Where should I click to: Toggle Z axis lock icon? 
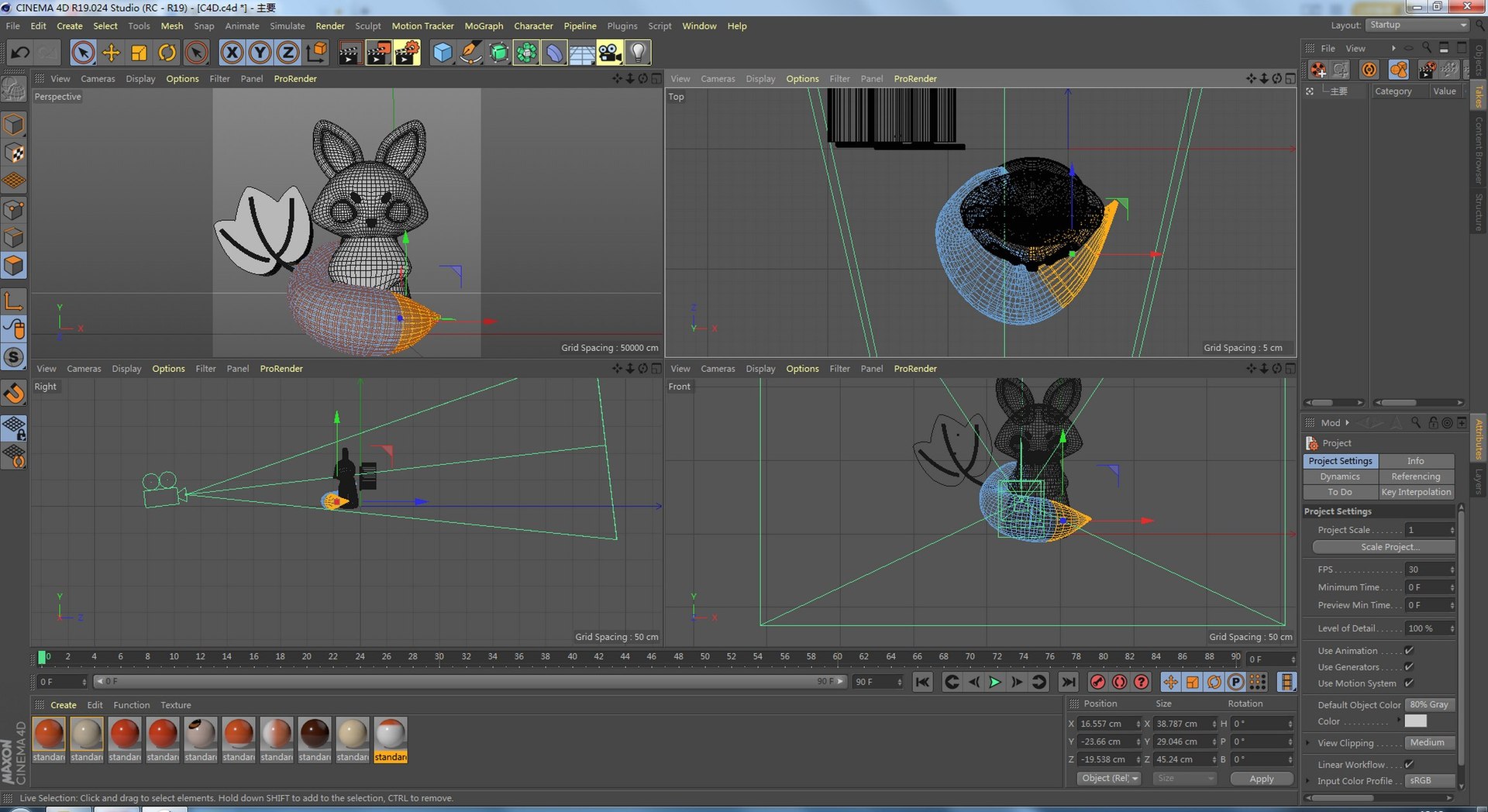(x=288, y=53)
